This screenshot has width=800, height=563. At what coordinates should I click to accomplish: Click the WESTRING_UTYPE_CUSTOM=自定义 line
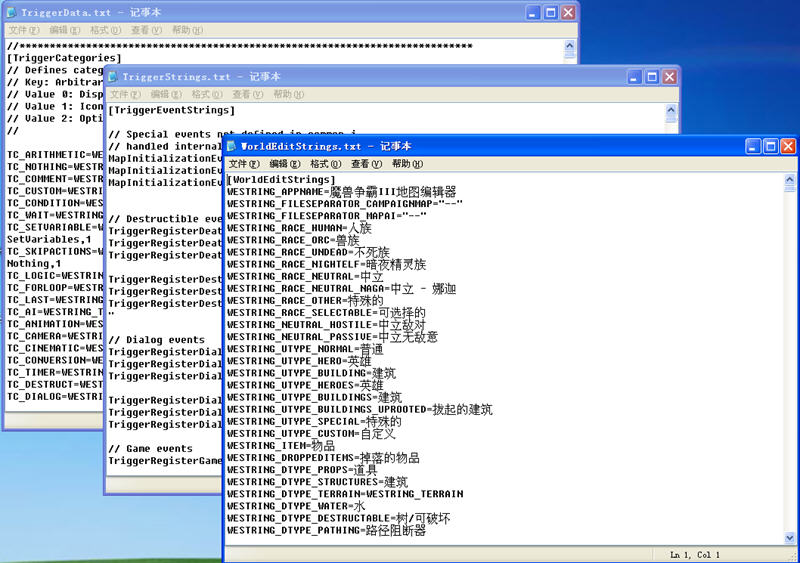coord(311,434)
